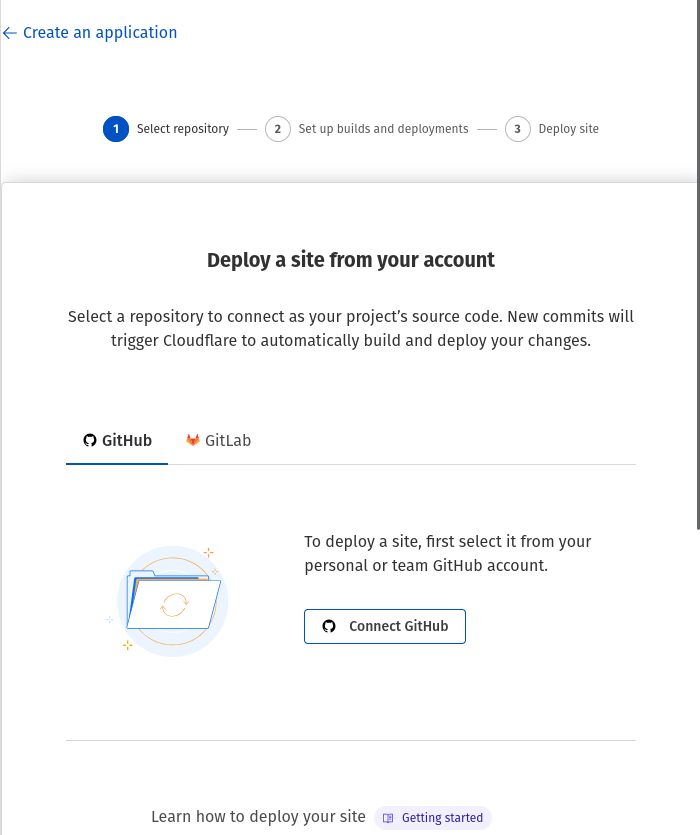
Task: Click the step 3 number circle
Action: pyautogui.click(x=518, y=129)
